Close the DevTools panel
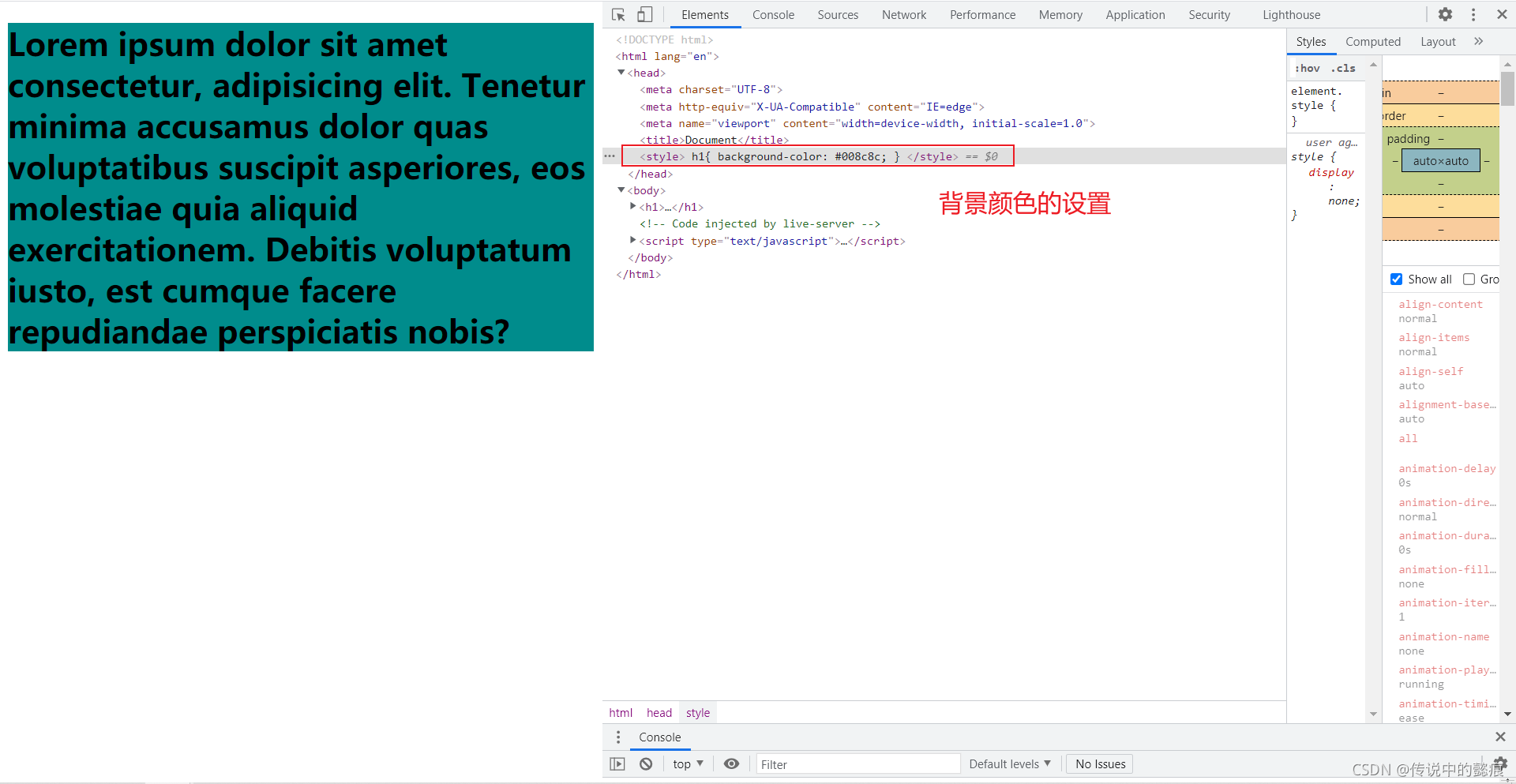1516x784 pixels. click(x=1502, y=15)
